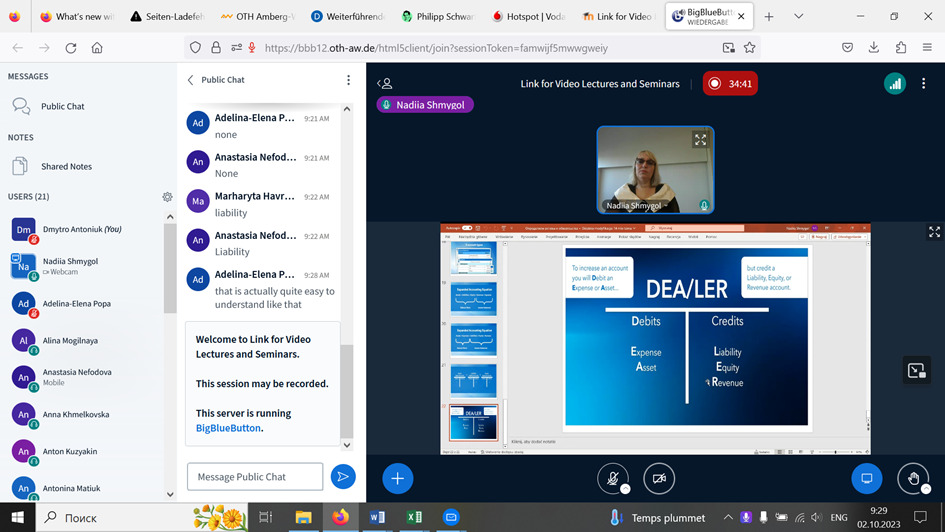Click the raise hand button
The width and height of the screenshot is (945, 532).
912,479
